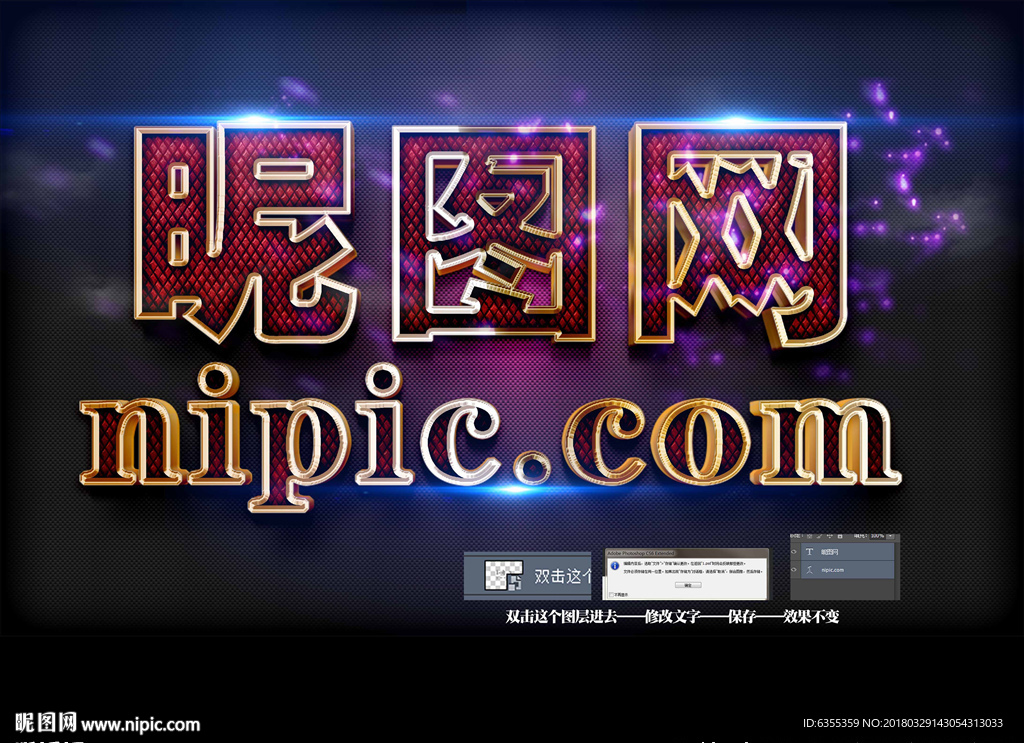The width and height of the screenshot is (1024, 743).
Task: Click the 双击这个 label beside the layer thumbnail
Action: pyautogui.click(x=562, y=576)
